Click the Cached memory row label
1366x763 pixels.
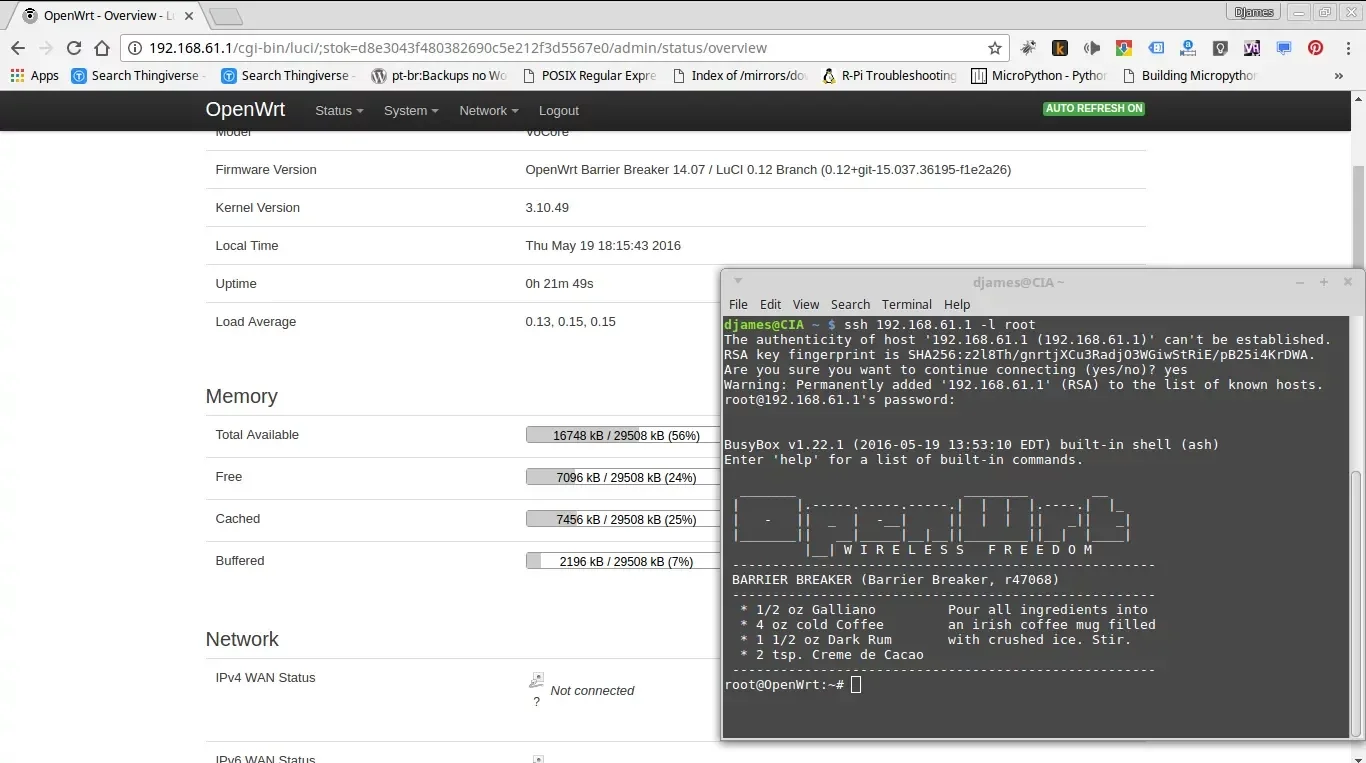(x=237, y=519)
